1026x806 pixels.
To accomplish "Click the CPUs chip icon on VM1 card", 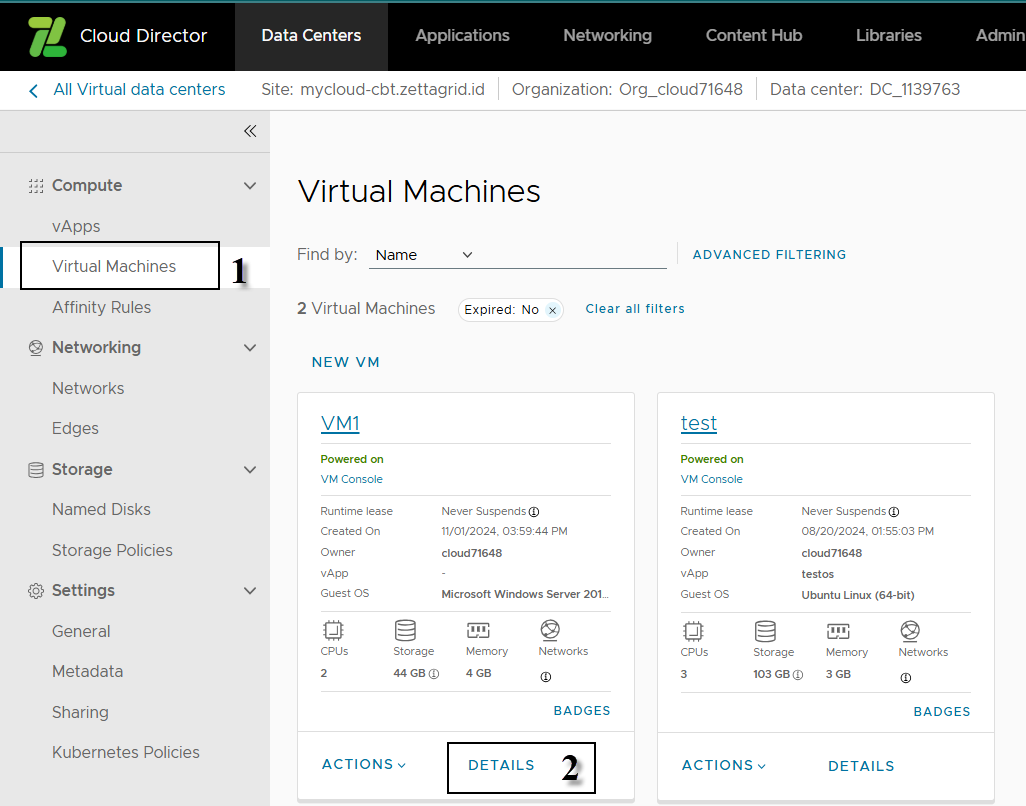I will point(333,630).
